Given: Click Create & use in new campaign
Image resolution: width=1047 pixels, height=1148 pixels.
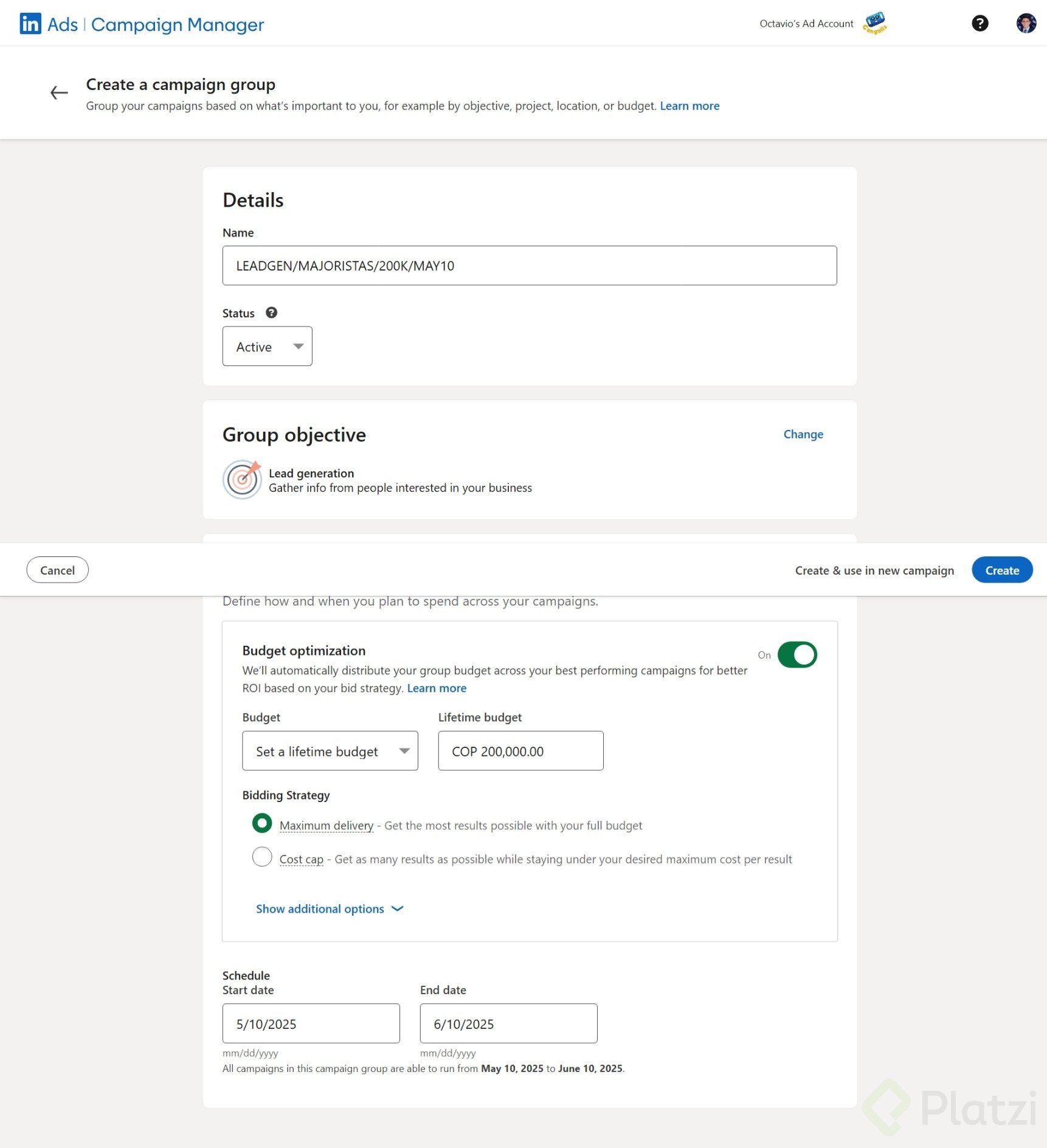Looking at the screenshot, I should point(874,570).
